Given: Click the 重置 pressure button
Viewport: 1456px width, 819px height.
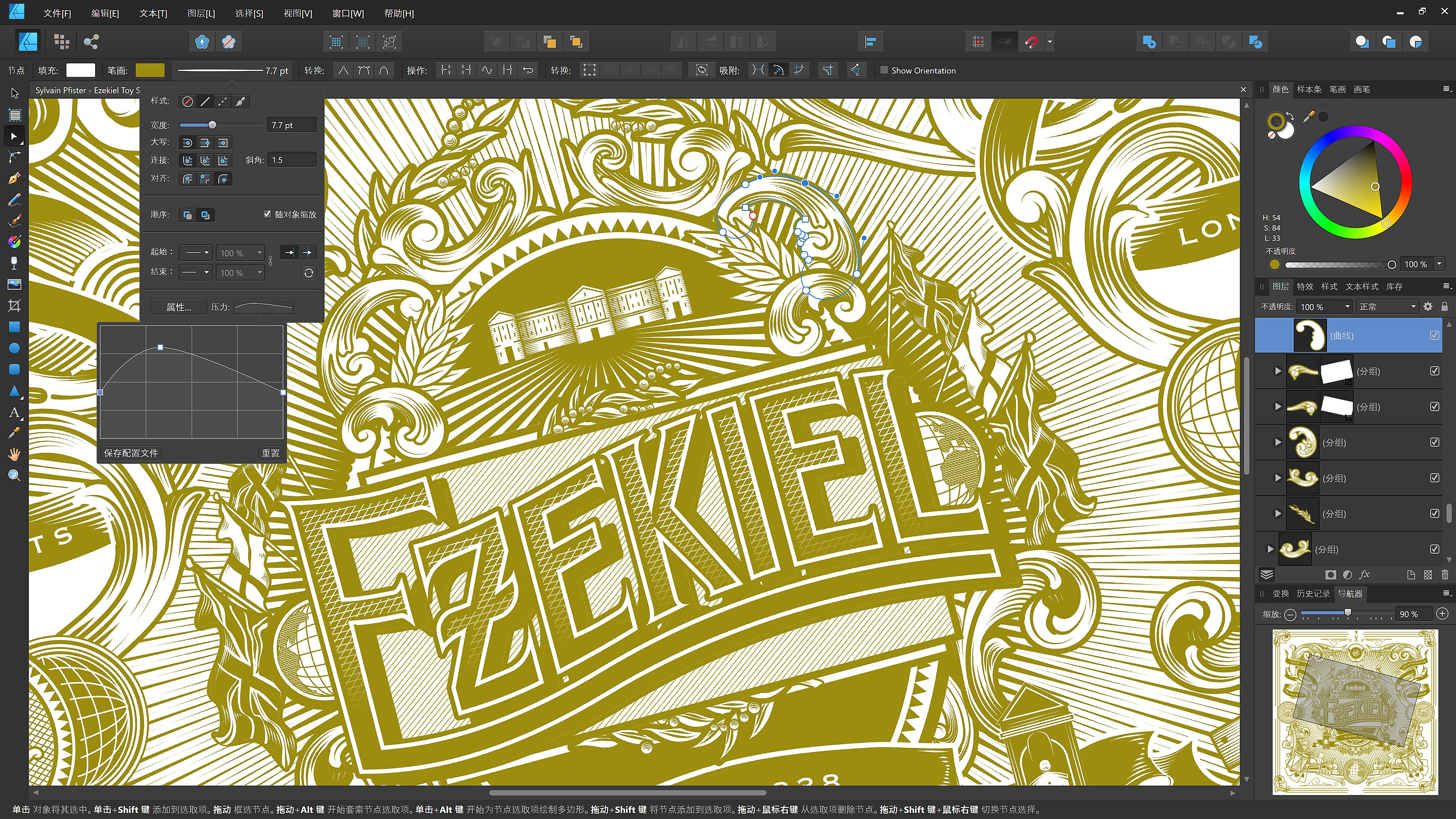Looking at the screenshot, I should [270, 453].
